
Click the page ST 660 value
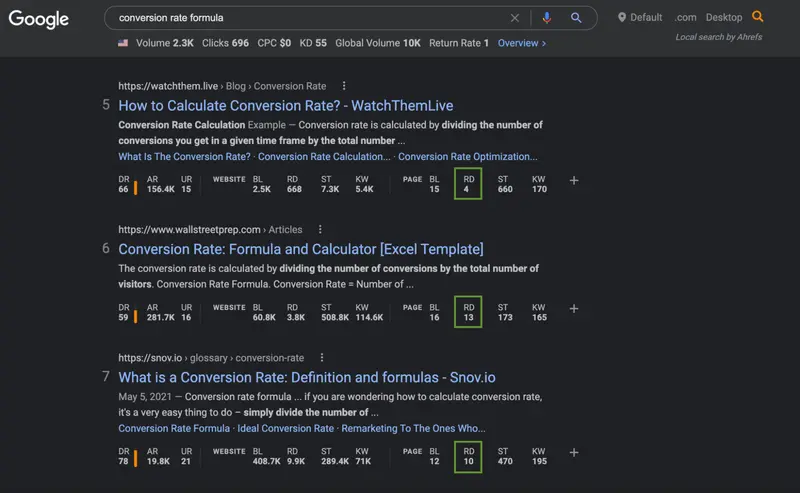pyautogui.click(x=505, y=189)
